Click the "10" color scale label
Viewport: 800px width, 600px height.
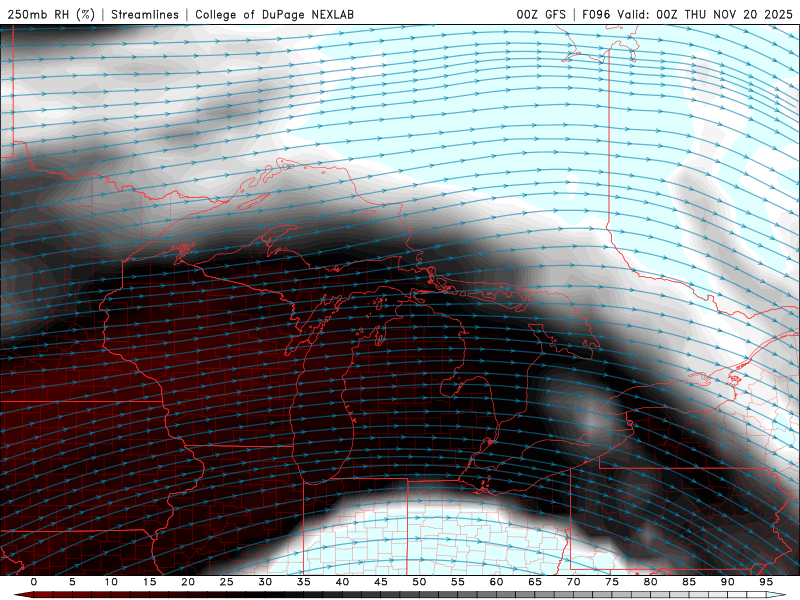tap(111, 582)
